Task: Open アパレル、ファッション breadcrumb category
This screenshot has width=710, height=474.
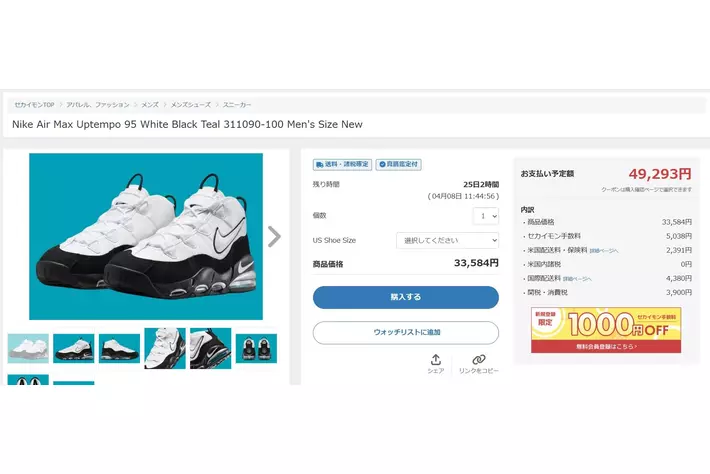Action: click(98, 104)
